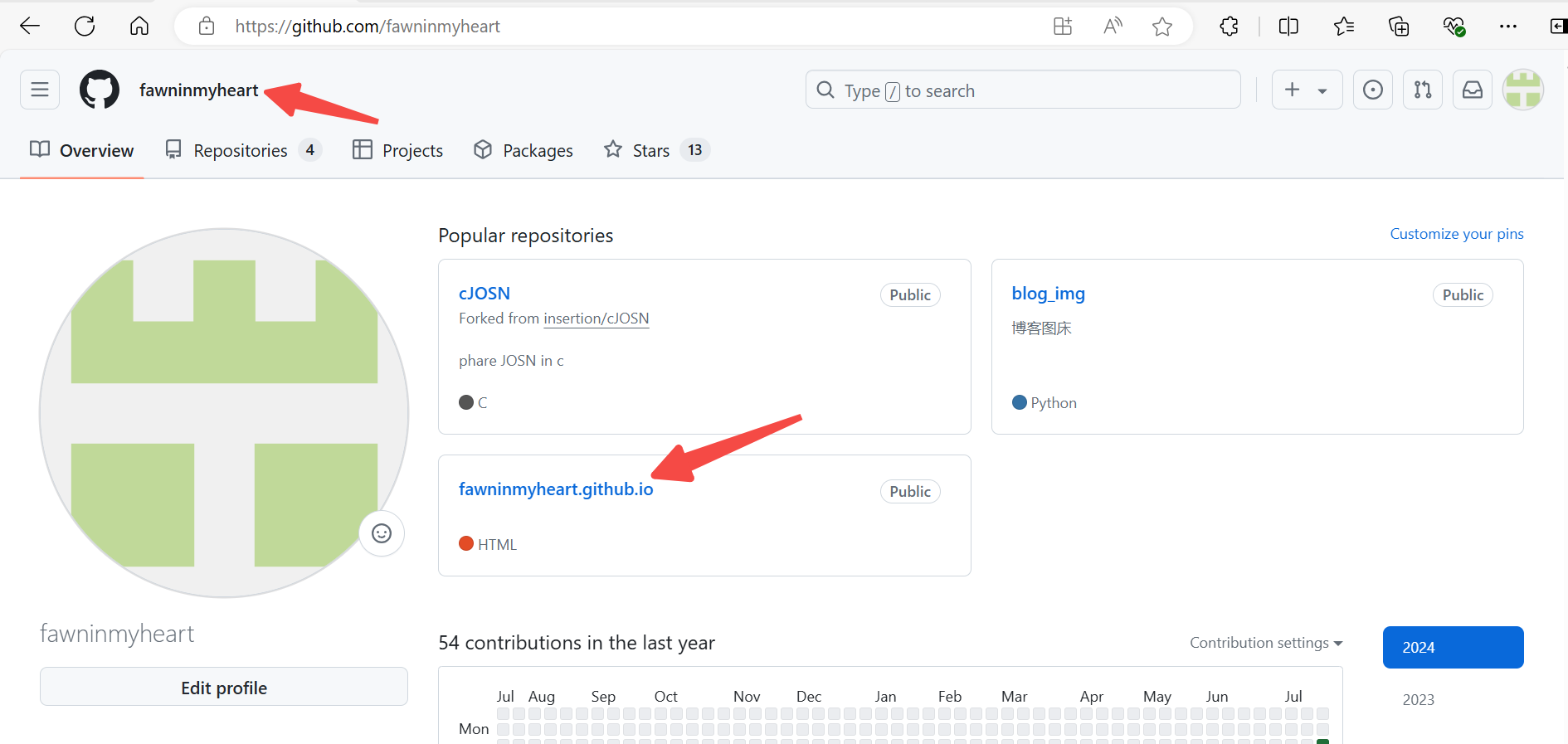1568x744 pixels.
Task: Expand the Create new plus dropdown
Action: (x=1307, y=90)
